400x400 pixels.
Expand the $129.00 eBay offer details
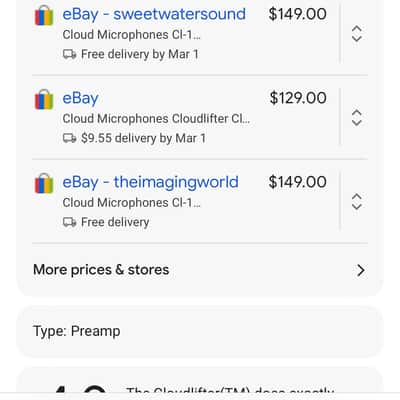(x=357, y=118)
